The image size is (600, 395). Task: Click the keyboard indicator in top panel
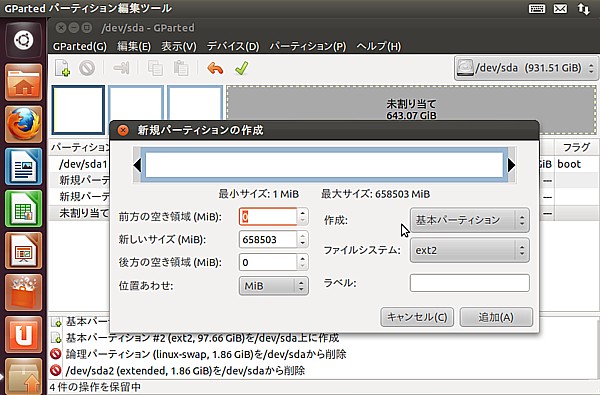[537, 8]
